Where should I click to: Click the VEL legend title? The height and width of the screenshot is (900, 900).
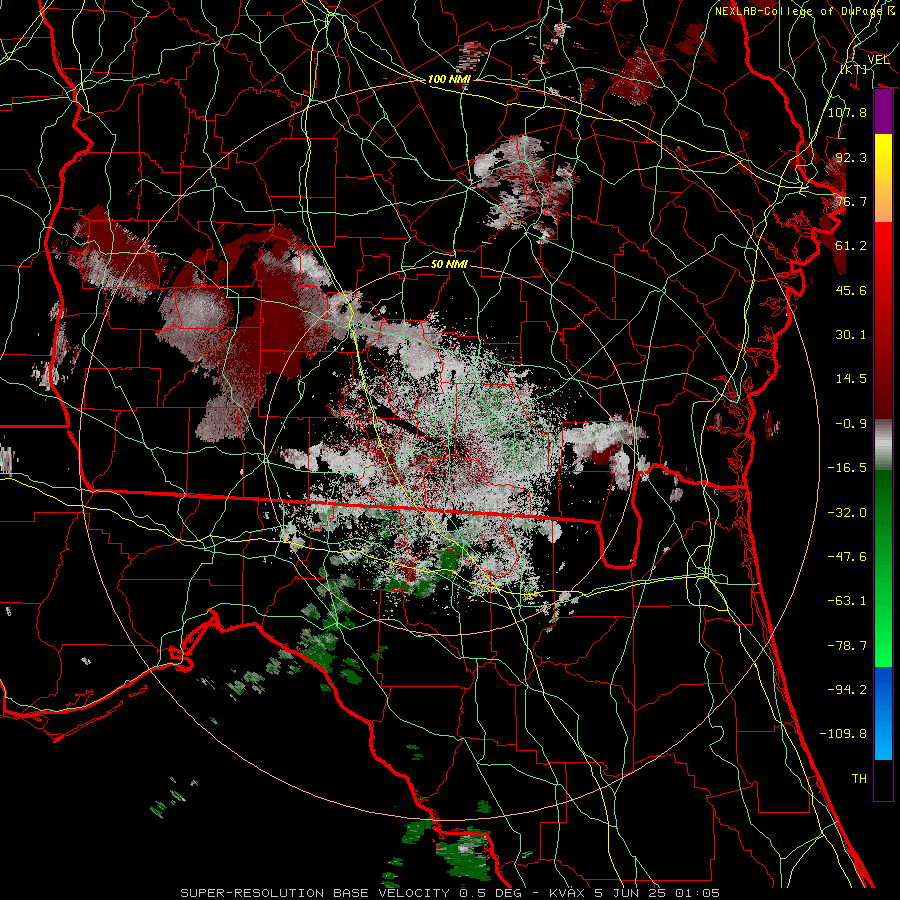(878, 60)
